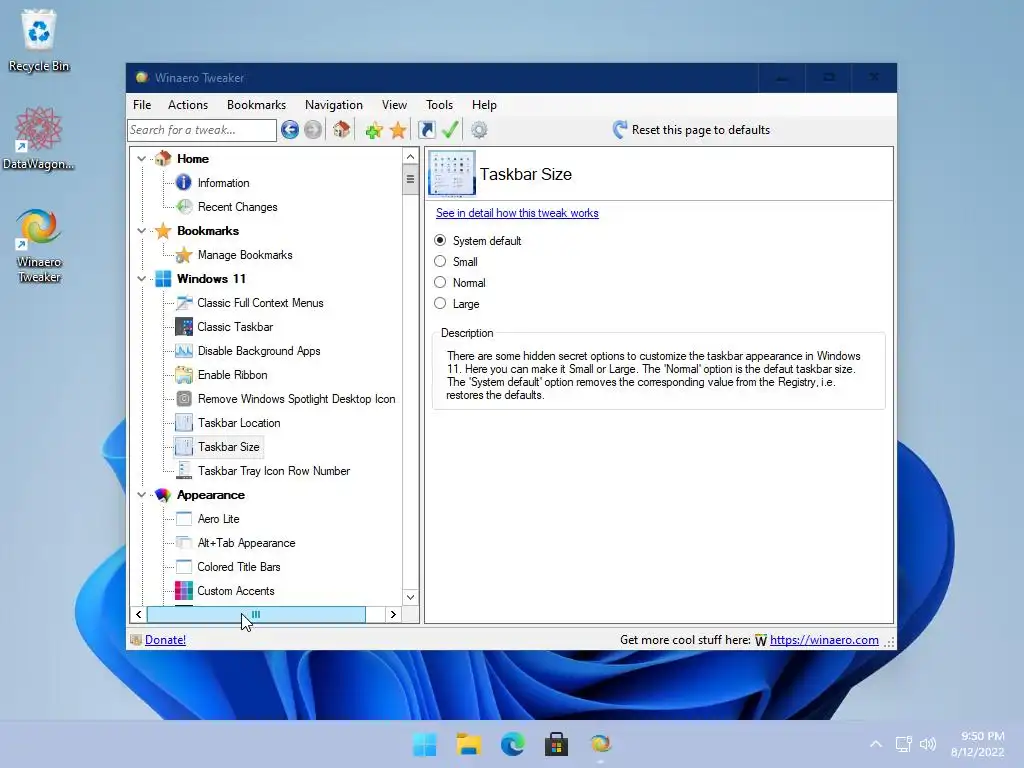The width and height of the screenshot is (1024, 768).
Task: Click the Information blue info icon
Action: pos(184,183)
